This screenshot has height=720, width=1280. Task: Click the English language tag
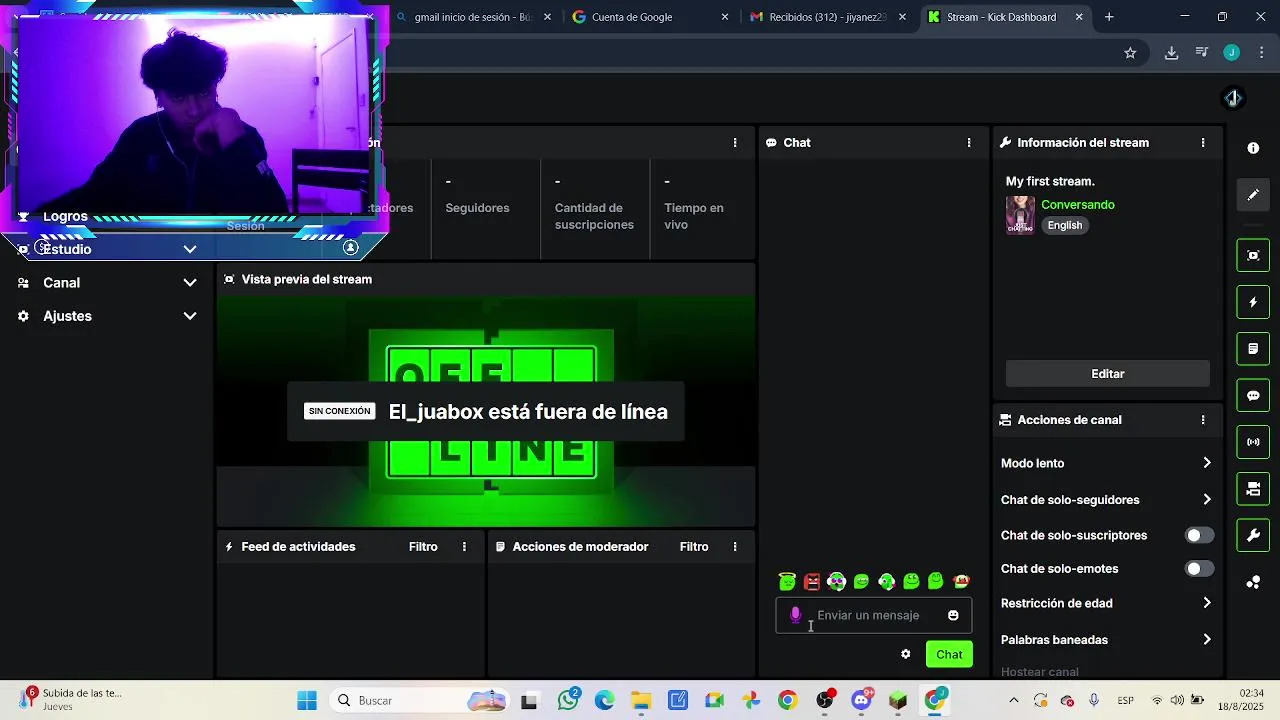click(x=1065, y=225)
